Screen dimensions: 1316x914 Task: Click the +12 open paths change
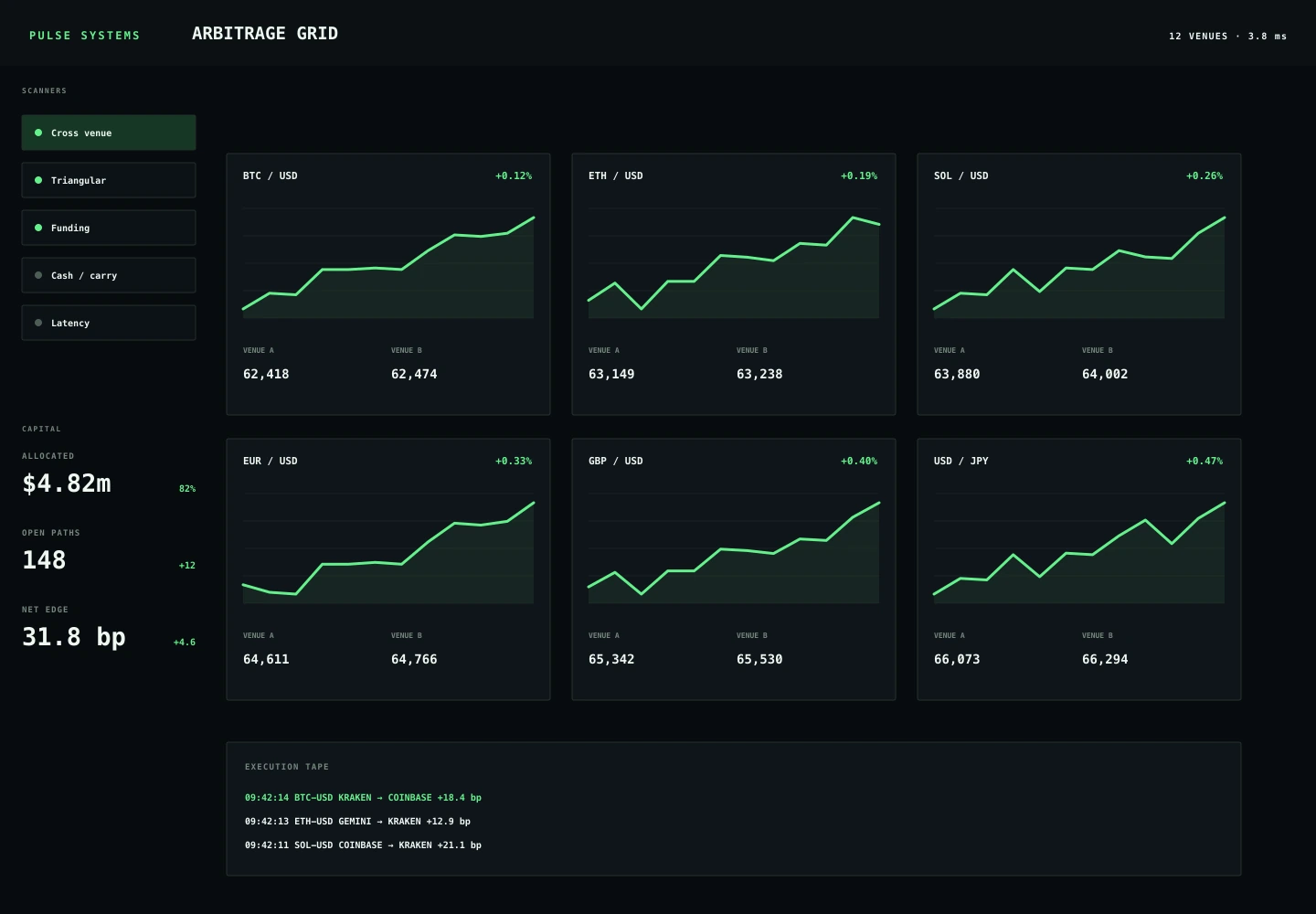[187, 566]
